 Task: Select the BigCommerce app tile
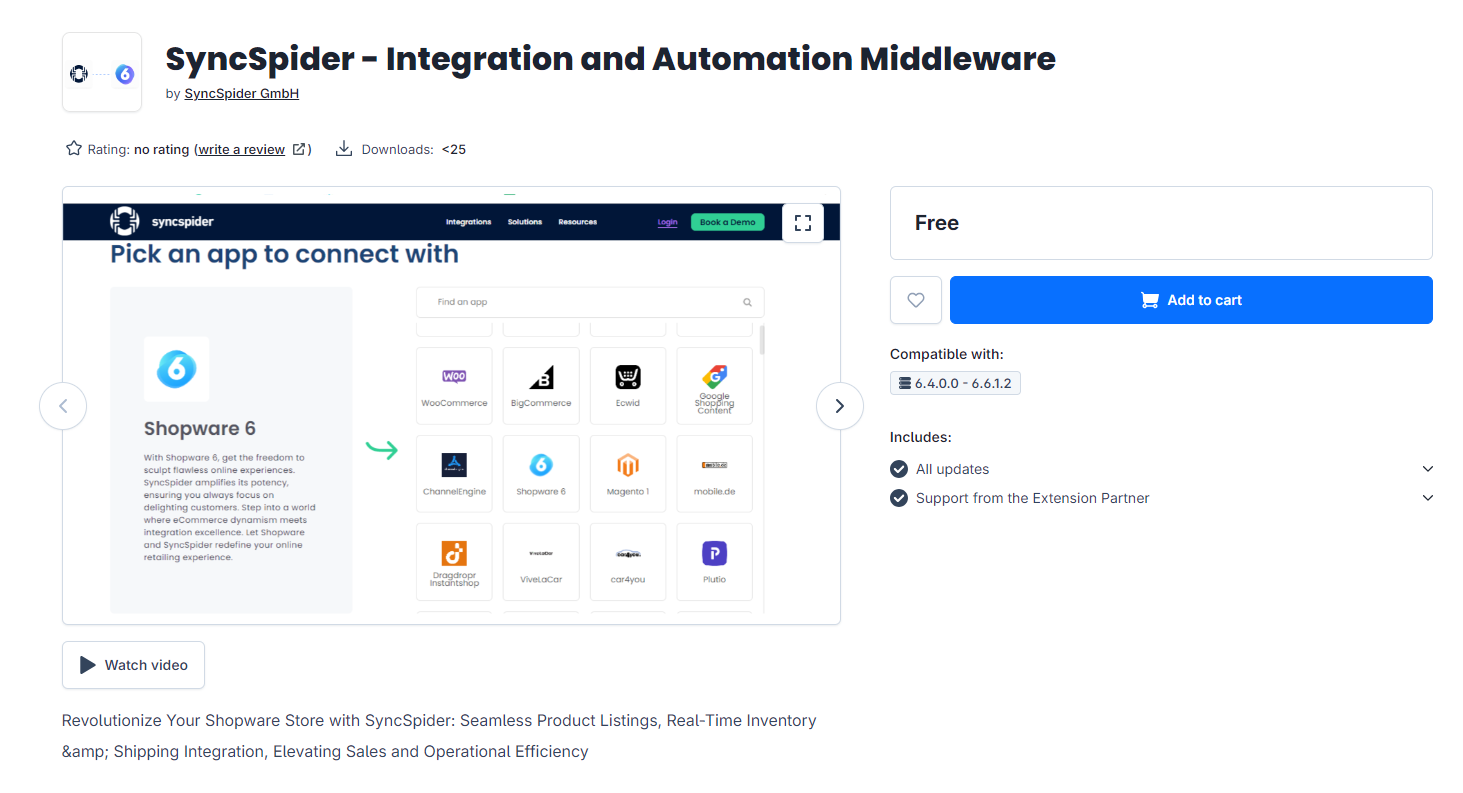tap(541, 386)
